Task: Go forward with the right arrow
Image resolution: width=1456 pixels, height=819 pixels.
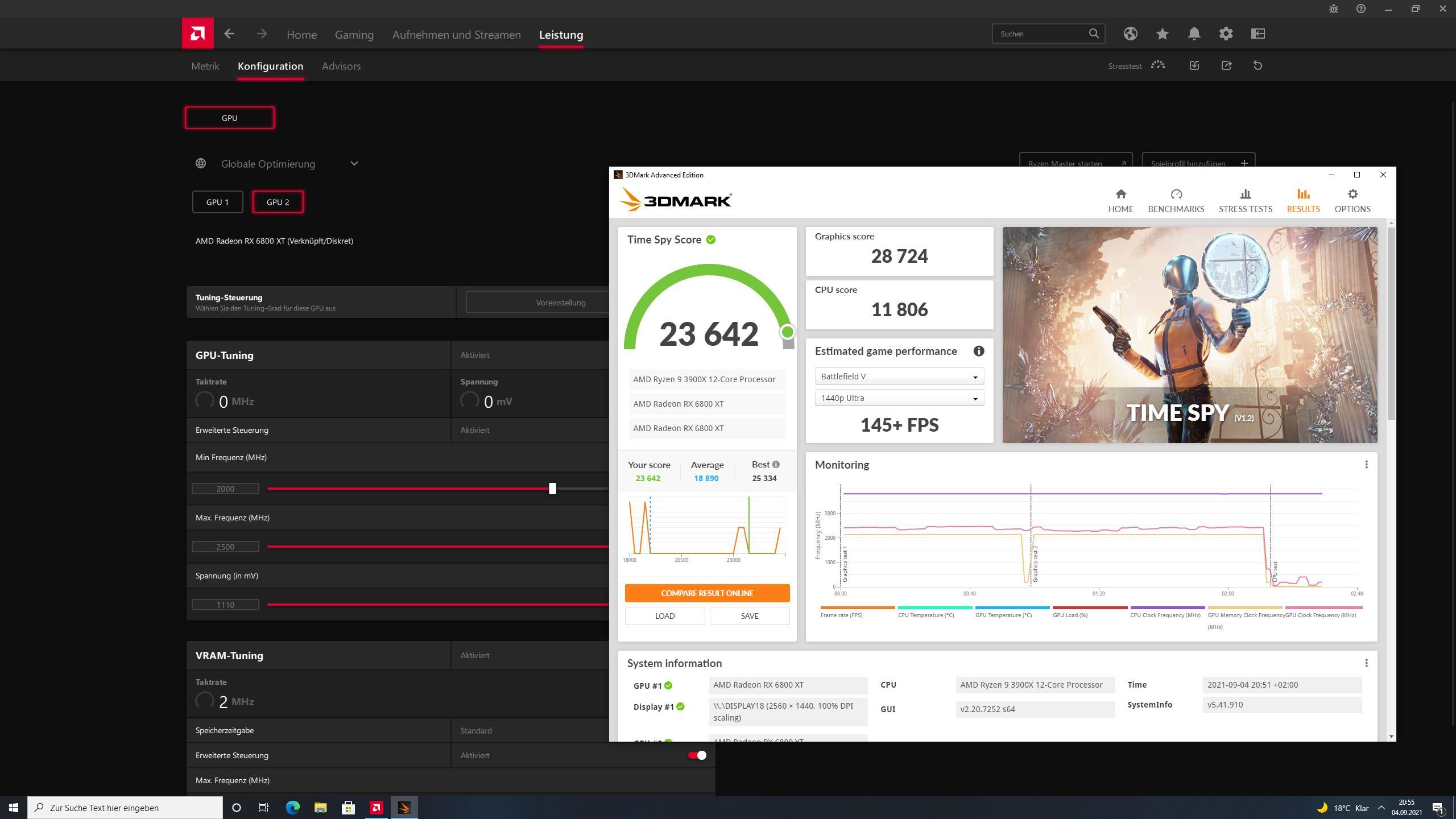Action: tap(262, 34)
